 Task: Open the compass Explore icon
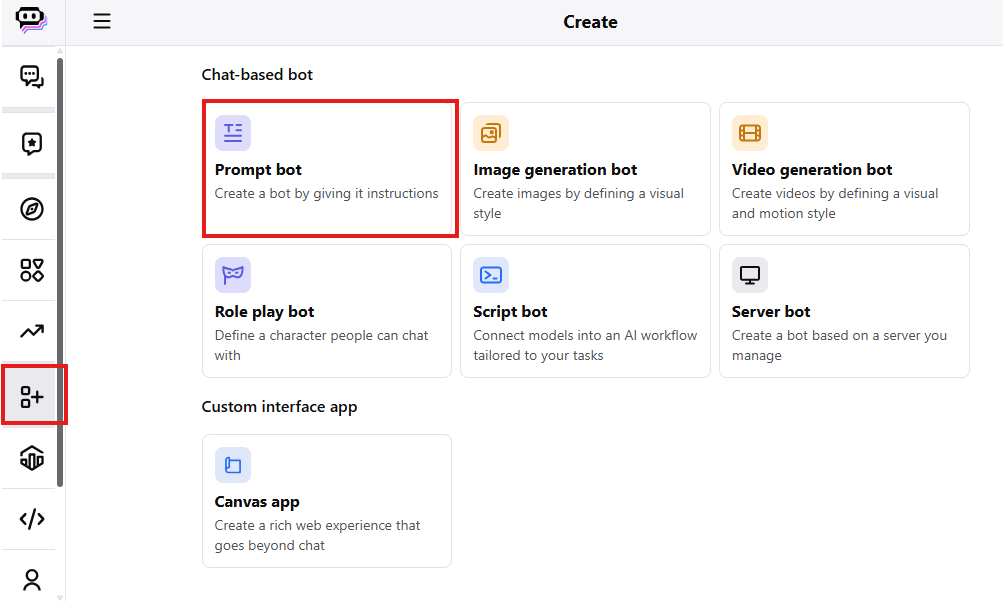tap(32, 209)
